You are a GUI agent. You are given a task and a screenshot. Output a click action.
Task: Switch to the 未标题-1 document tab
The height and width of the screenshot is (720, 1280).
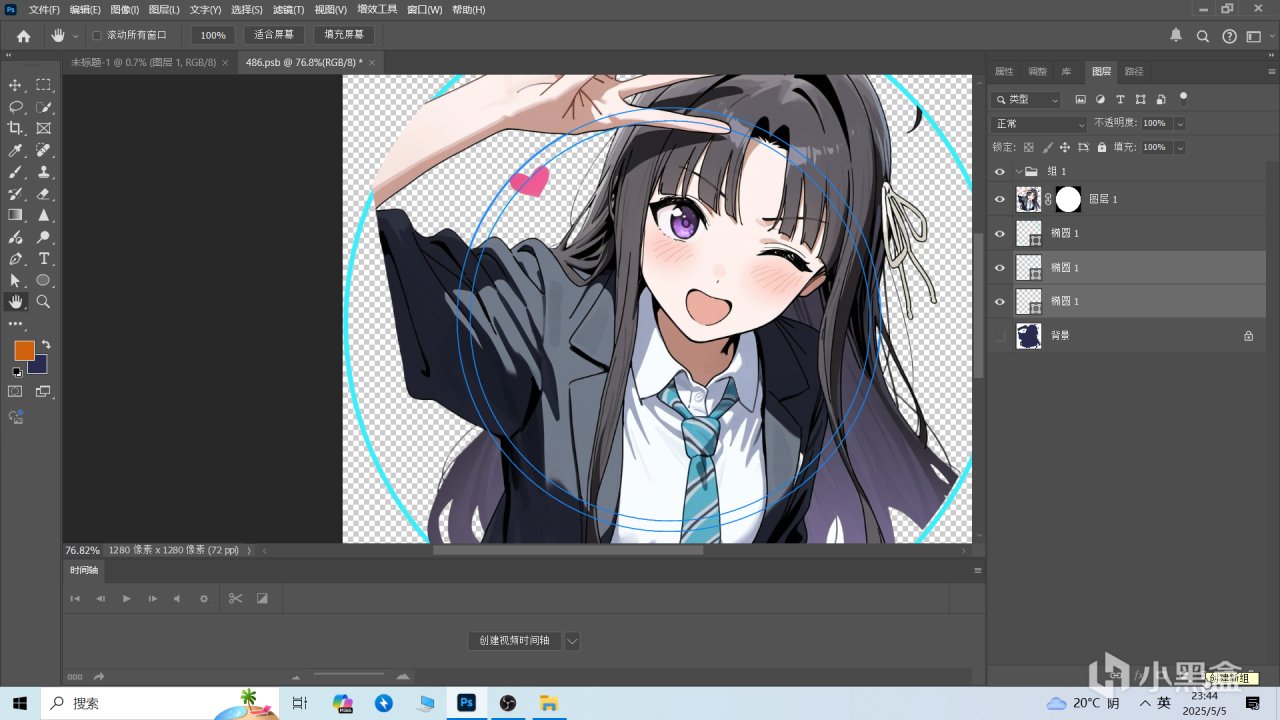(x=144, y=62)
